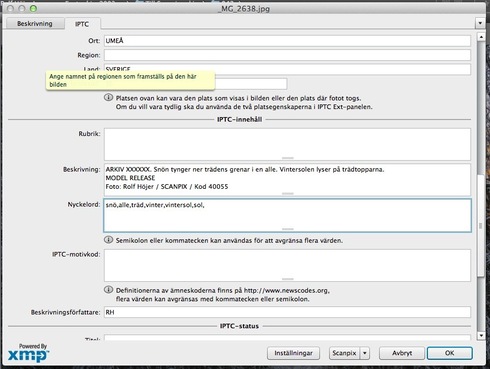The width and height of the screenshot is (490, 369).
Task: Click the IPTC-motivkod text area
Action: pyautogui.click(x=287, y=265)
